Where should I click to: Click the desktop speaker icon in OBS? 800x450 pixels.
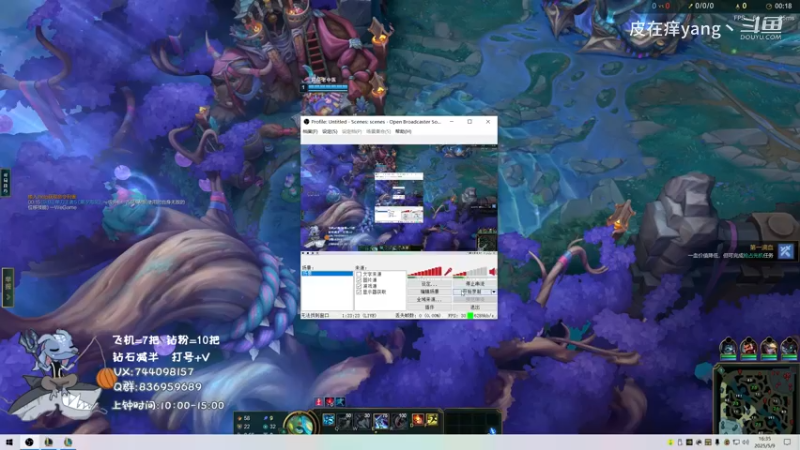(492, 271)
